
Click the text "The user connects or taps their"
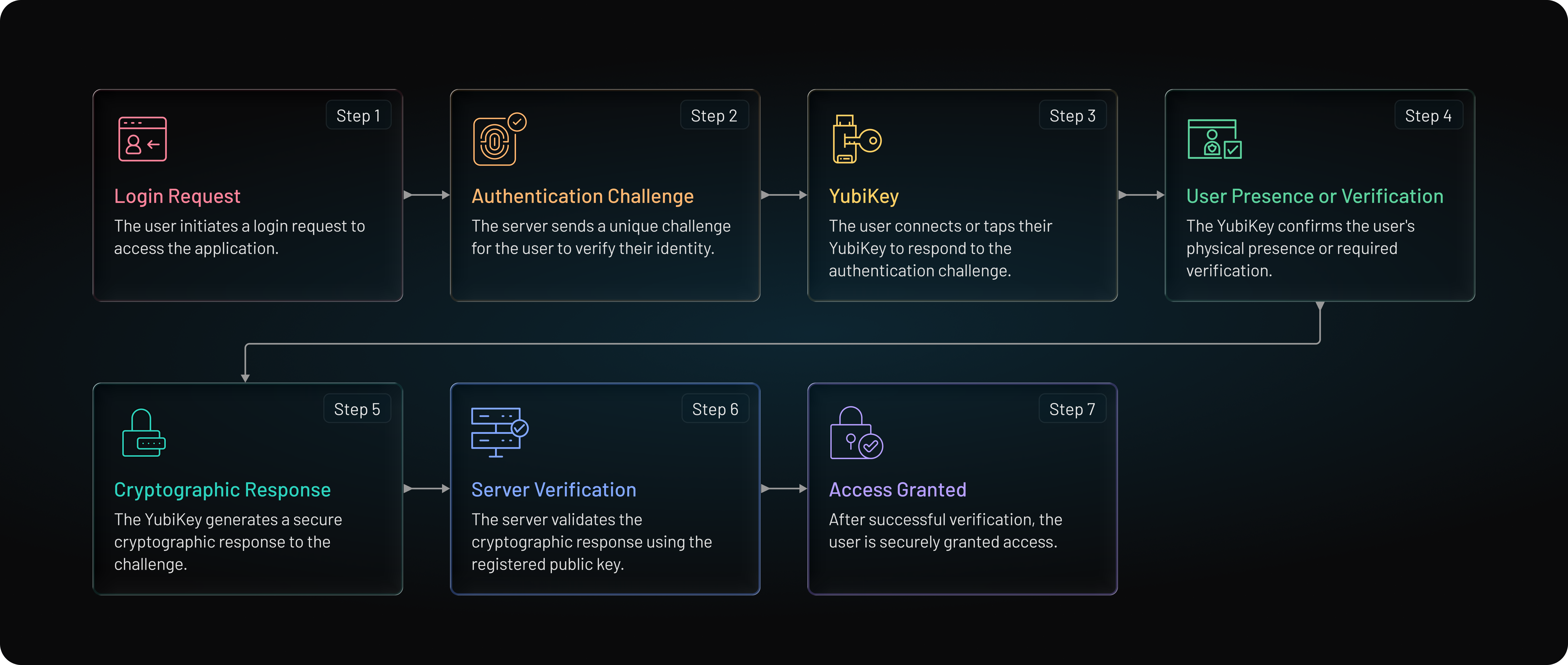click(x=940, y=226)
